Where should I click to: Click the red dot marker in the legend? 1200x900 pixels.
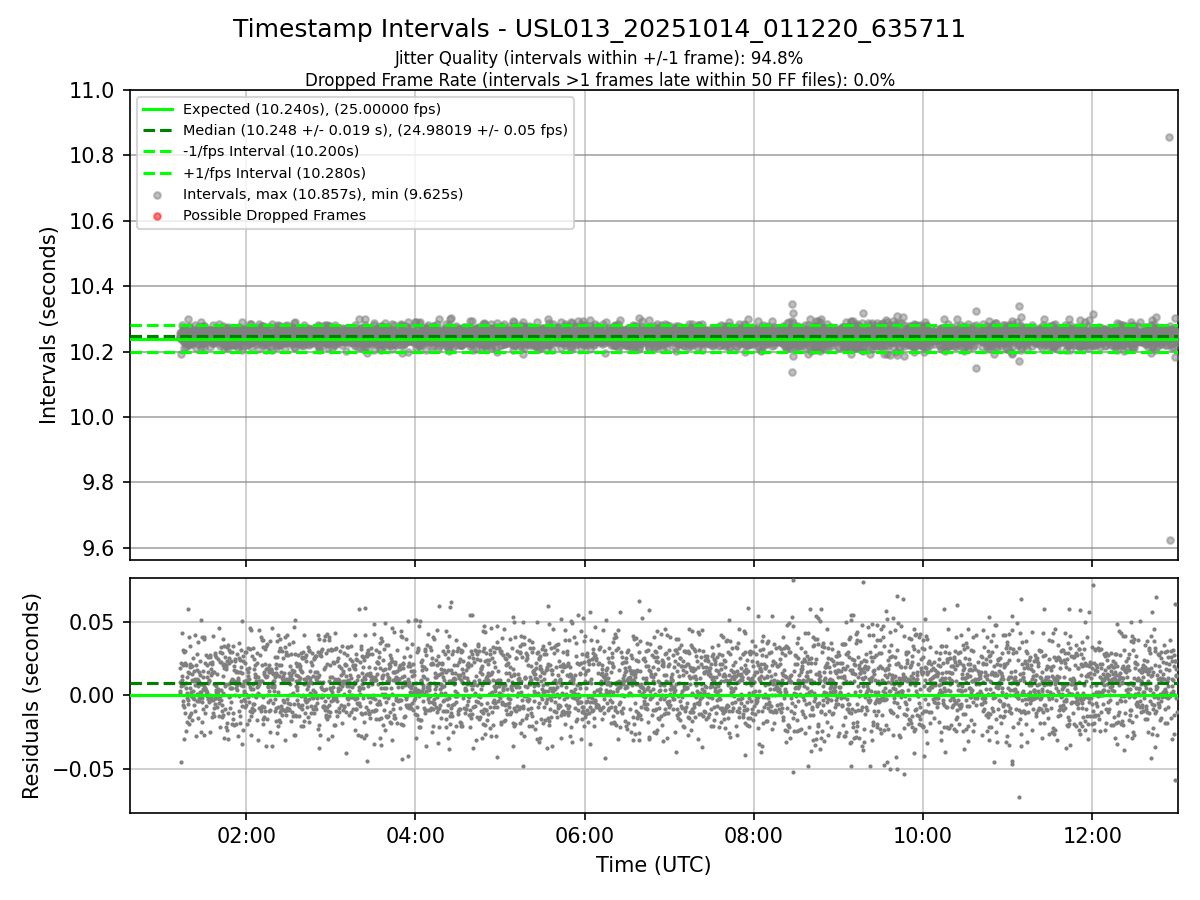click(159, 215)
